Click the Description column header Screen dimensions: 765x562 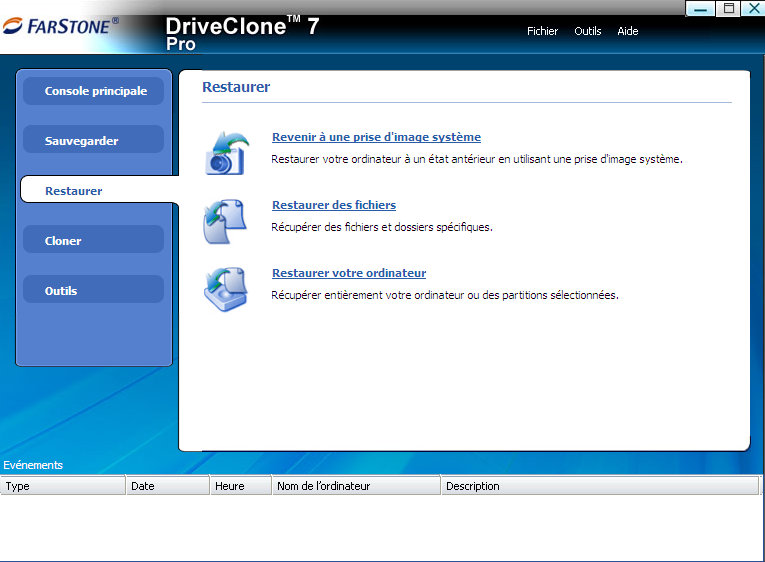click(600, 486)
